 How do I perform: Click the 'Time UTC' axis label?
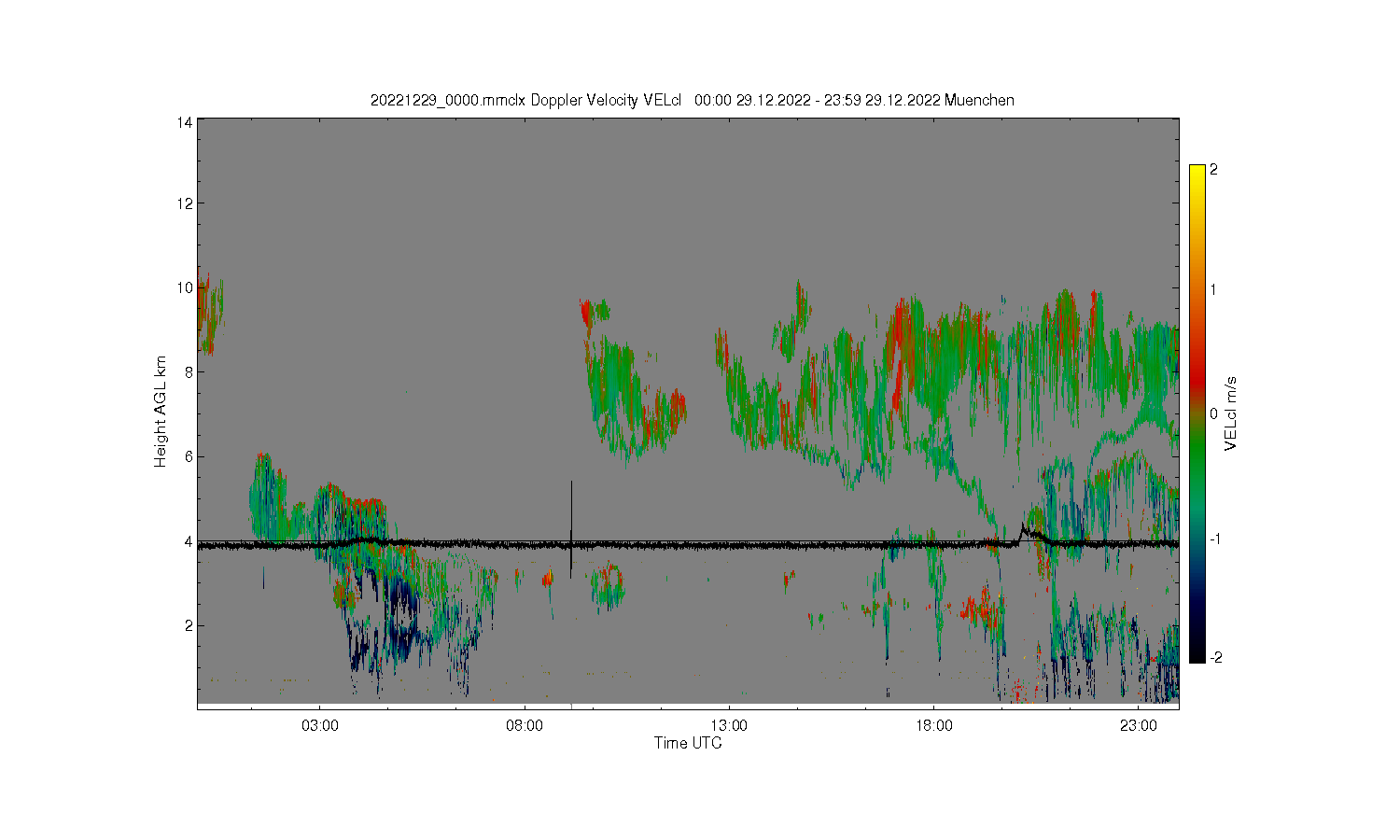click(x=688, y=744)
